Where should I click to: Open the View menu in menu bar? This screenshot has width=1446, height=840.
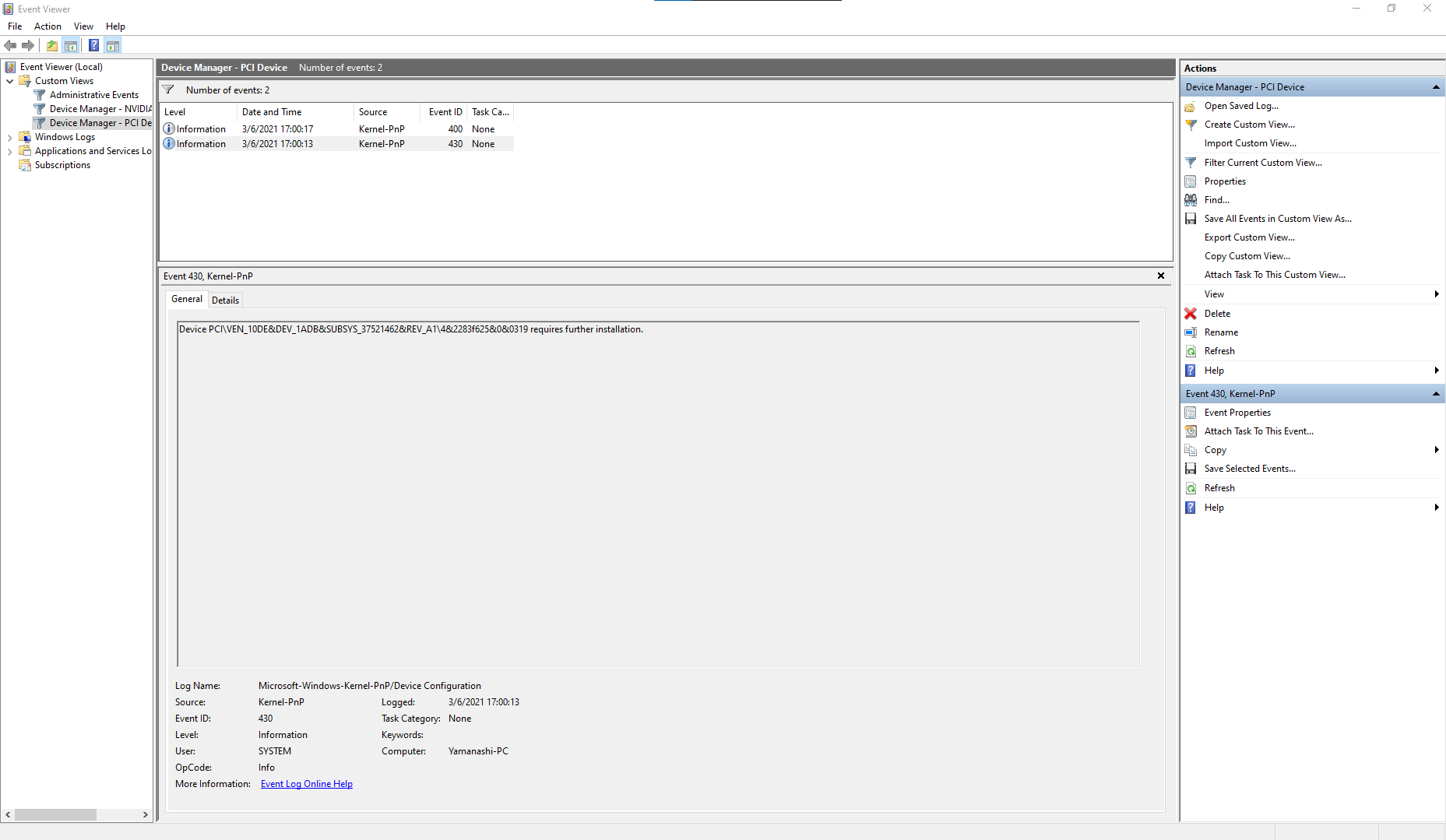tap(83, 26)
